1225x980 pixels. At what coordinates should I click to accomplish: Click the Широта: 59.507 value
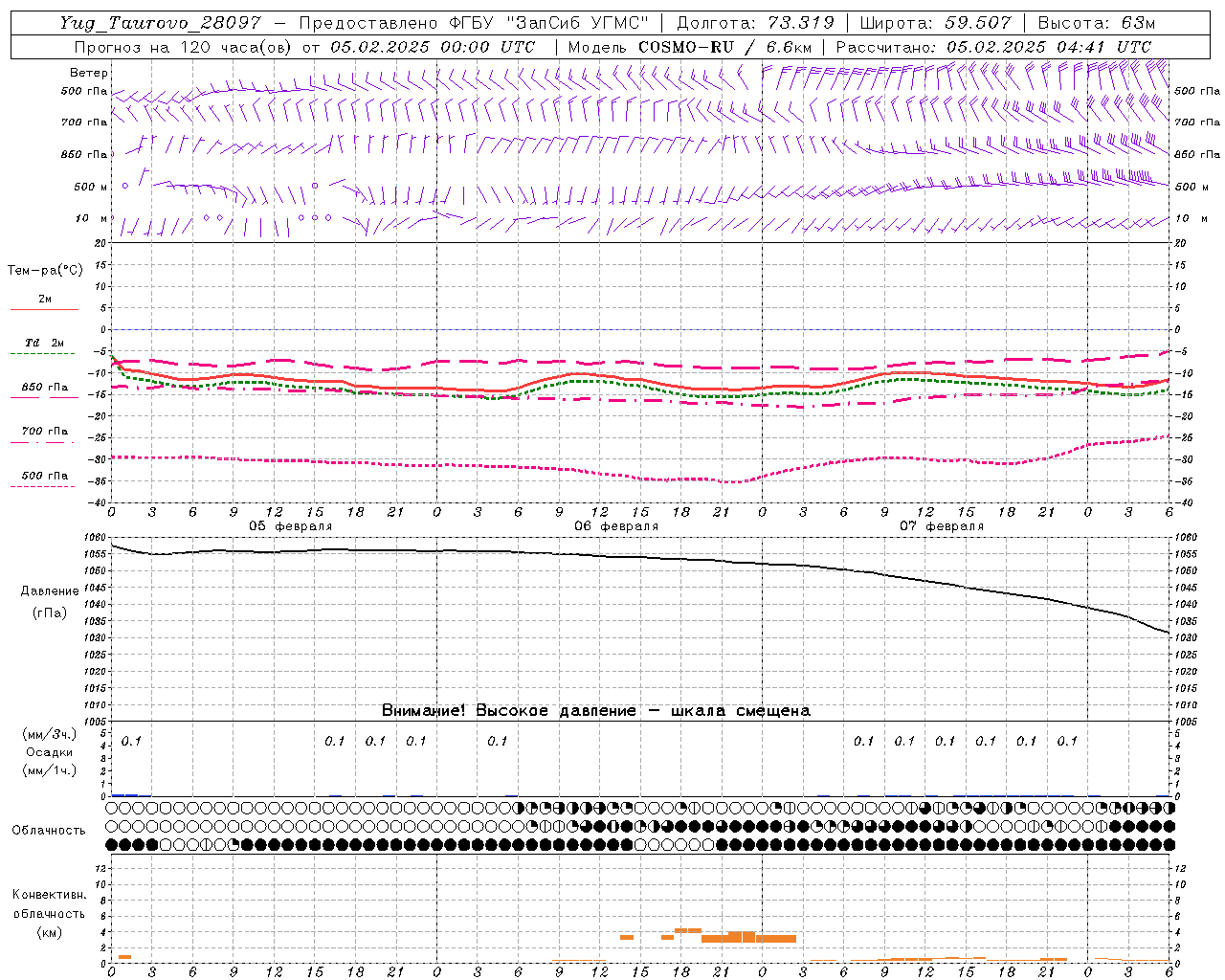(935, 23)
